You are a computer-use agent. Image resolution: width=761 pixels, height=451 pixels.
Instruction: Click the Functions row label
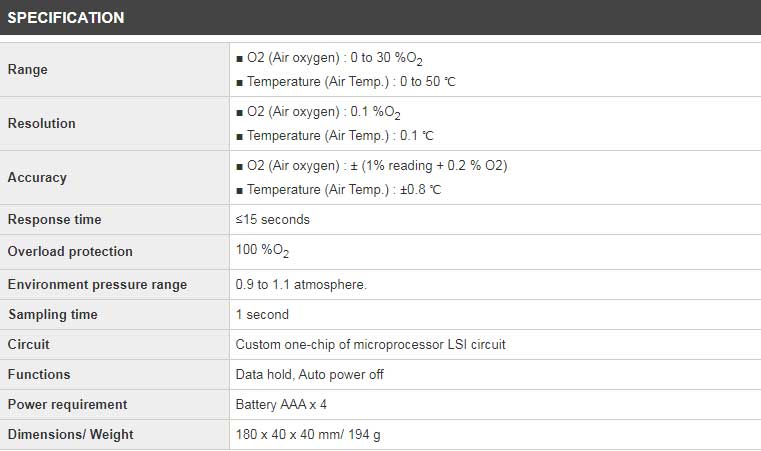(39, 375)
